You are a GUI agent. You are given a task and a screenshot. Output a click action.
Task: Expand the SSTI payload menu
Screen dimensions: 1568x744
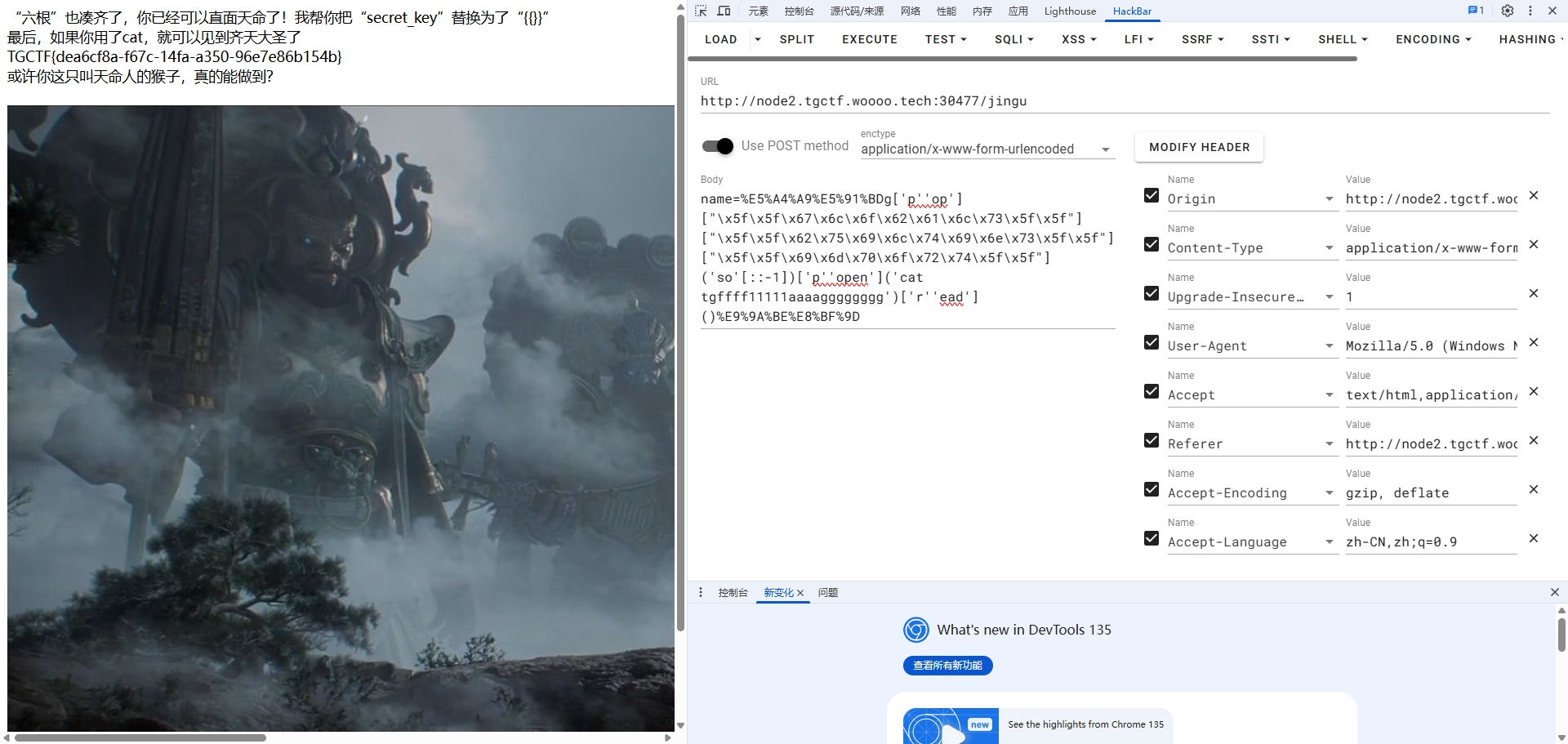coord(1271,39)
